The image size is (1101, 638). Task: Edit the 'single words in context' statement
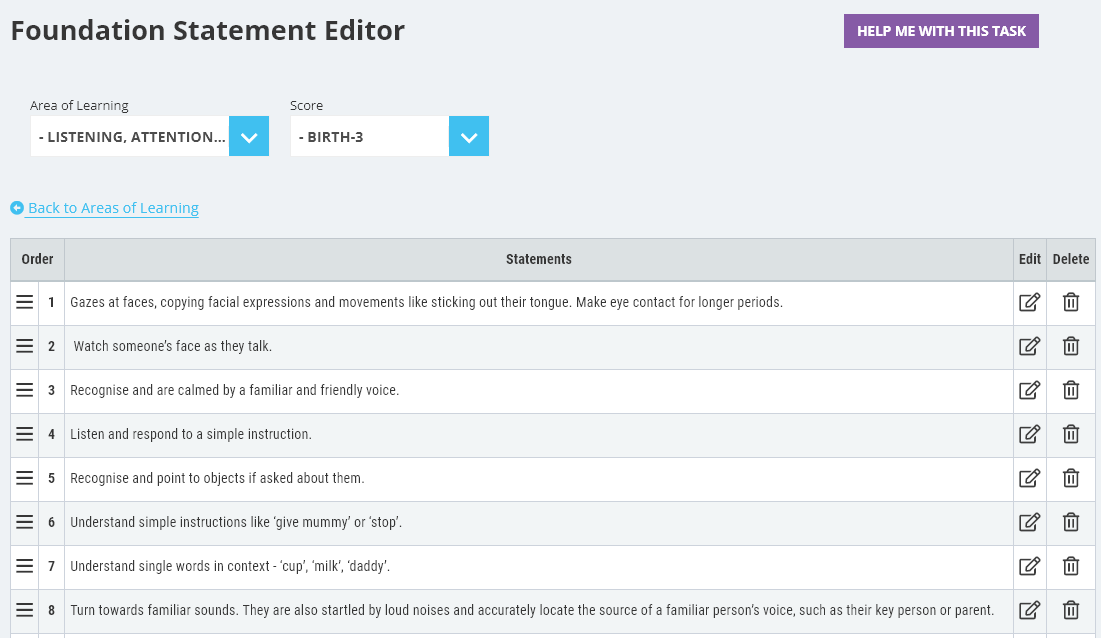[1029, 566]
